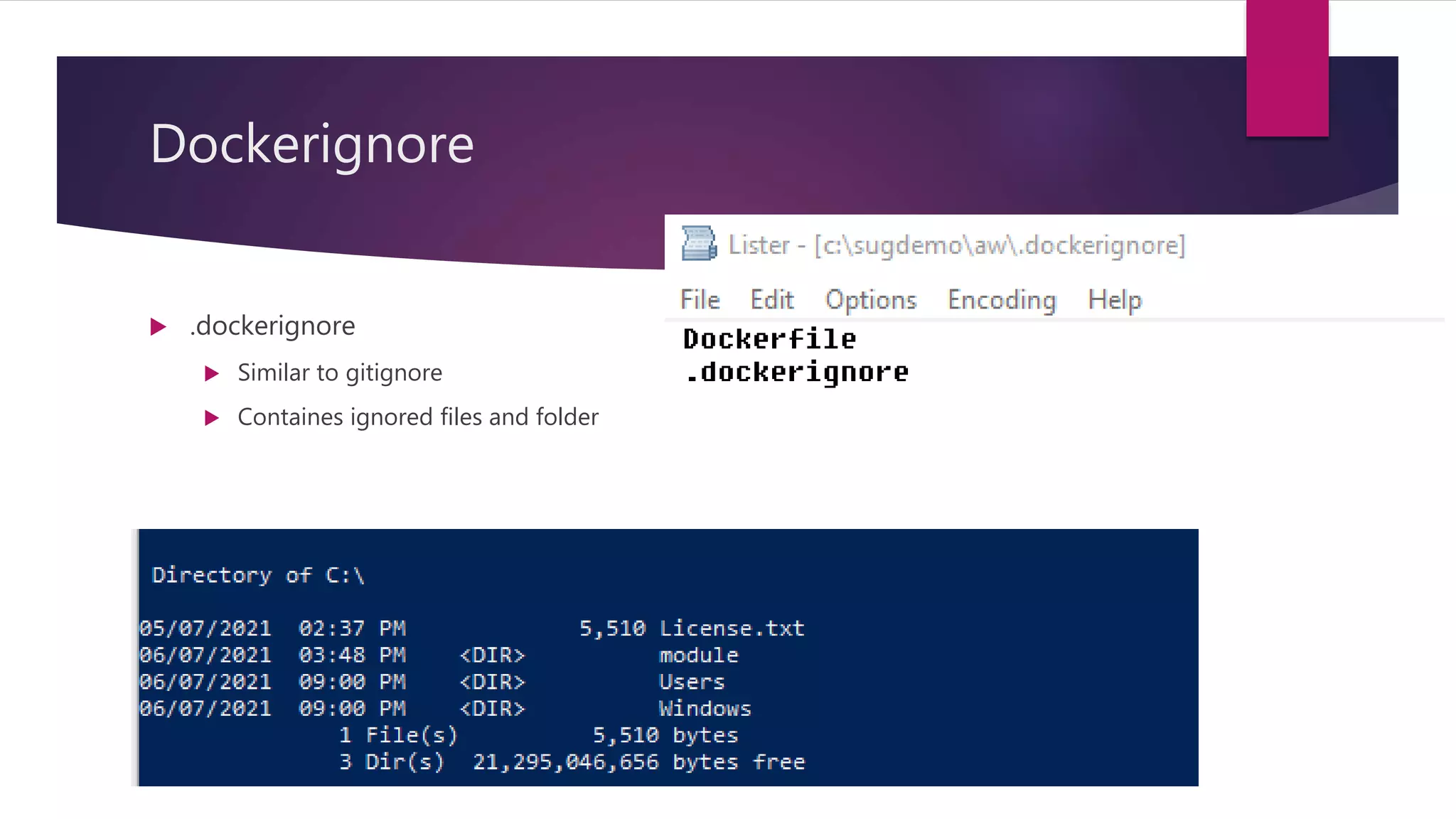Click 'Containes ignored files and folder' bullet
The width and height of the screenshot is (1456, 819).
418,417
